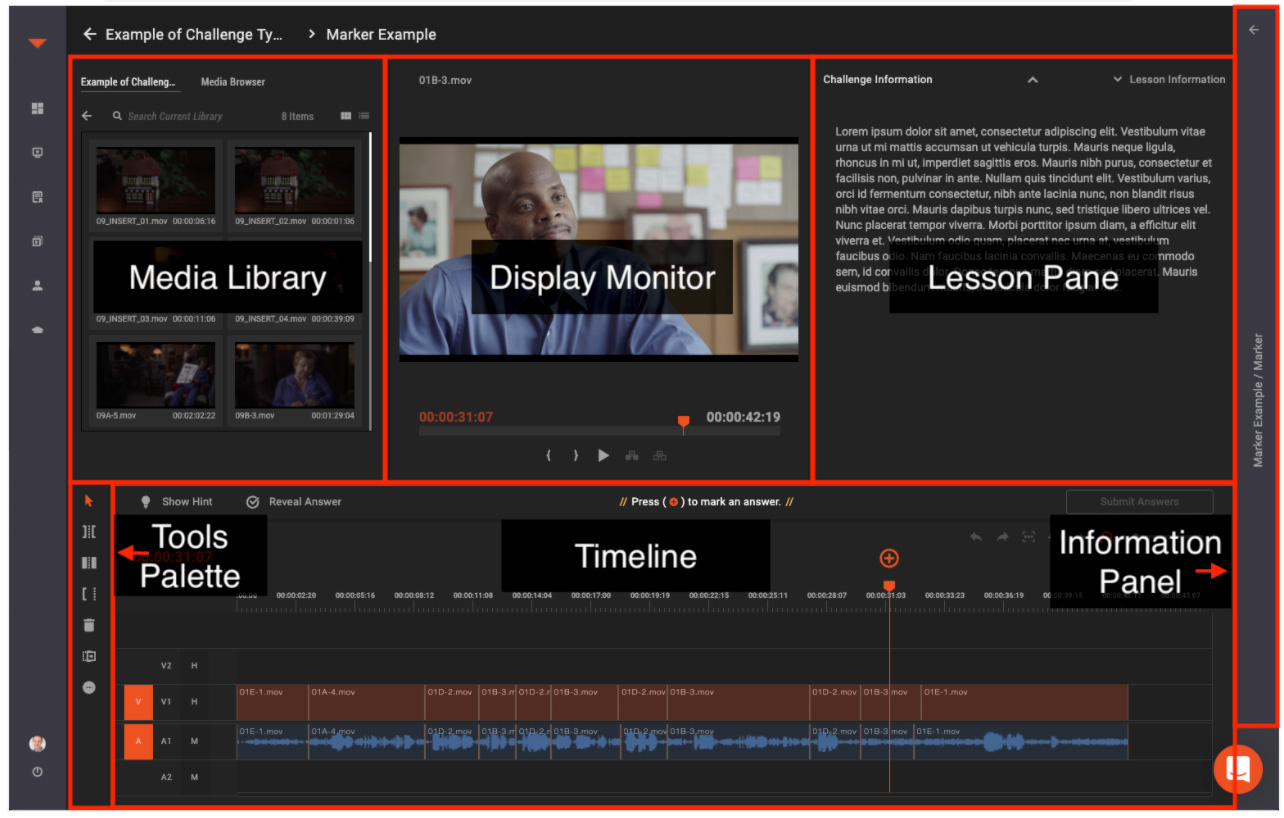Select the trim tool below the arrow tool

[89, 531]
